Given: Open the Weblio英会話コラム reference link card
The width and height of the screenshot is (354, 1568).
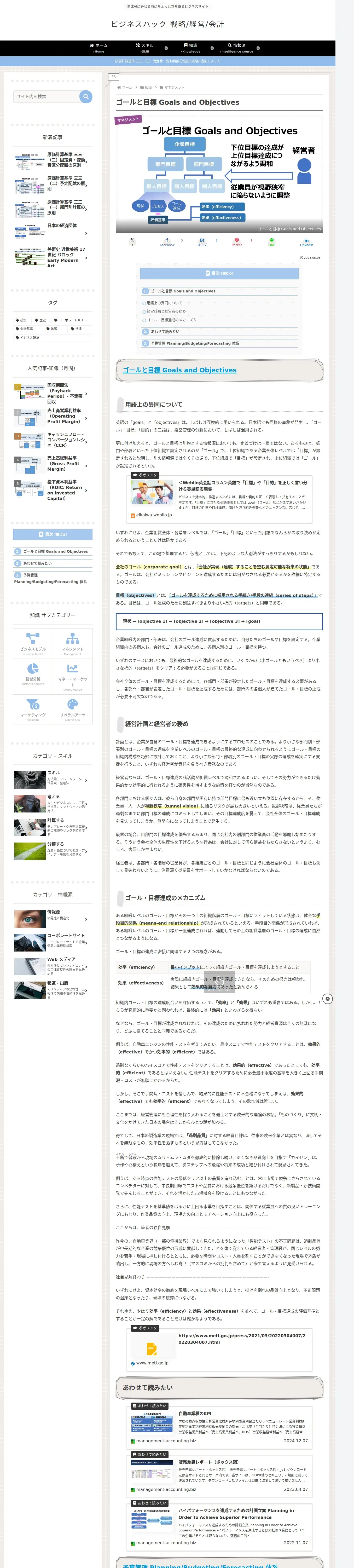Looking at the screenshot, I should point(219,499).
